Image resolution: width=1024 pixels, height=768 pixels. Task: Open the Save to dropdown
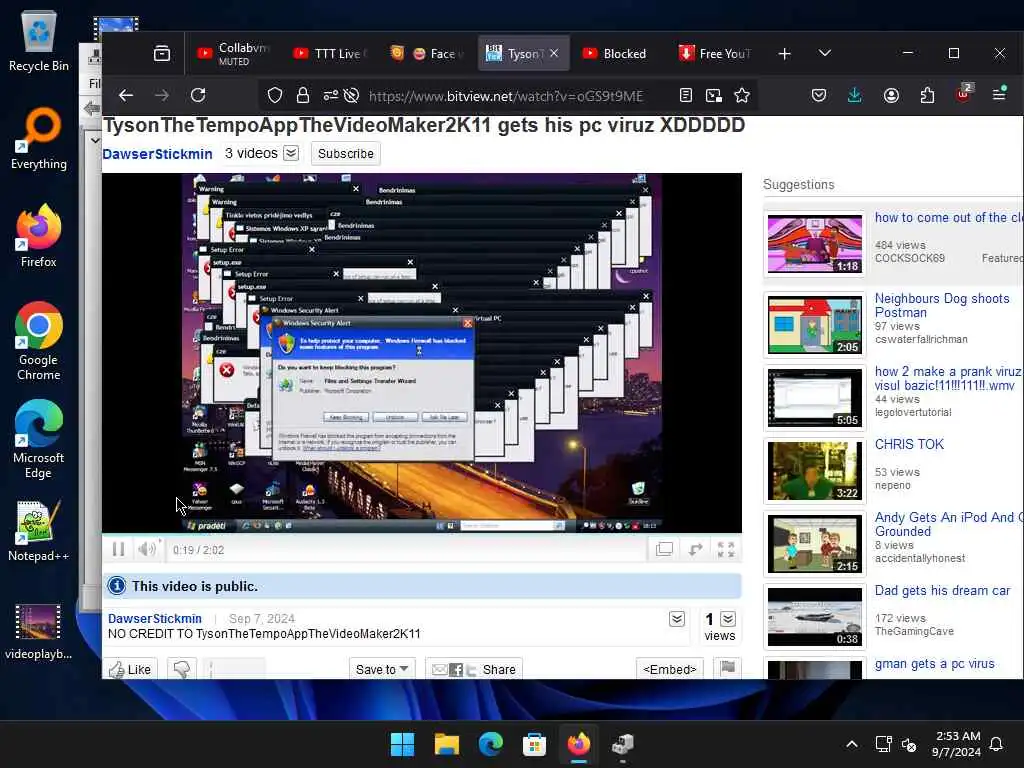click(382, 669)
